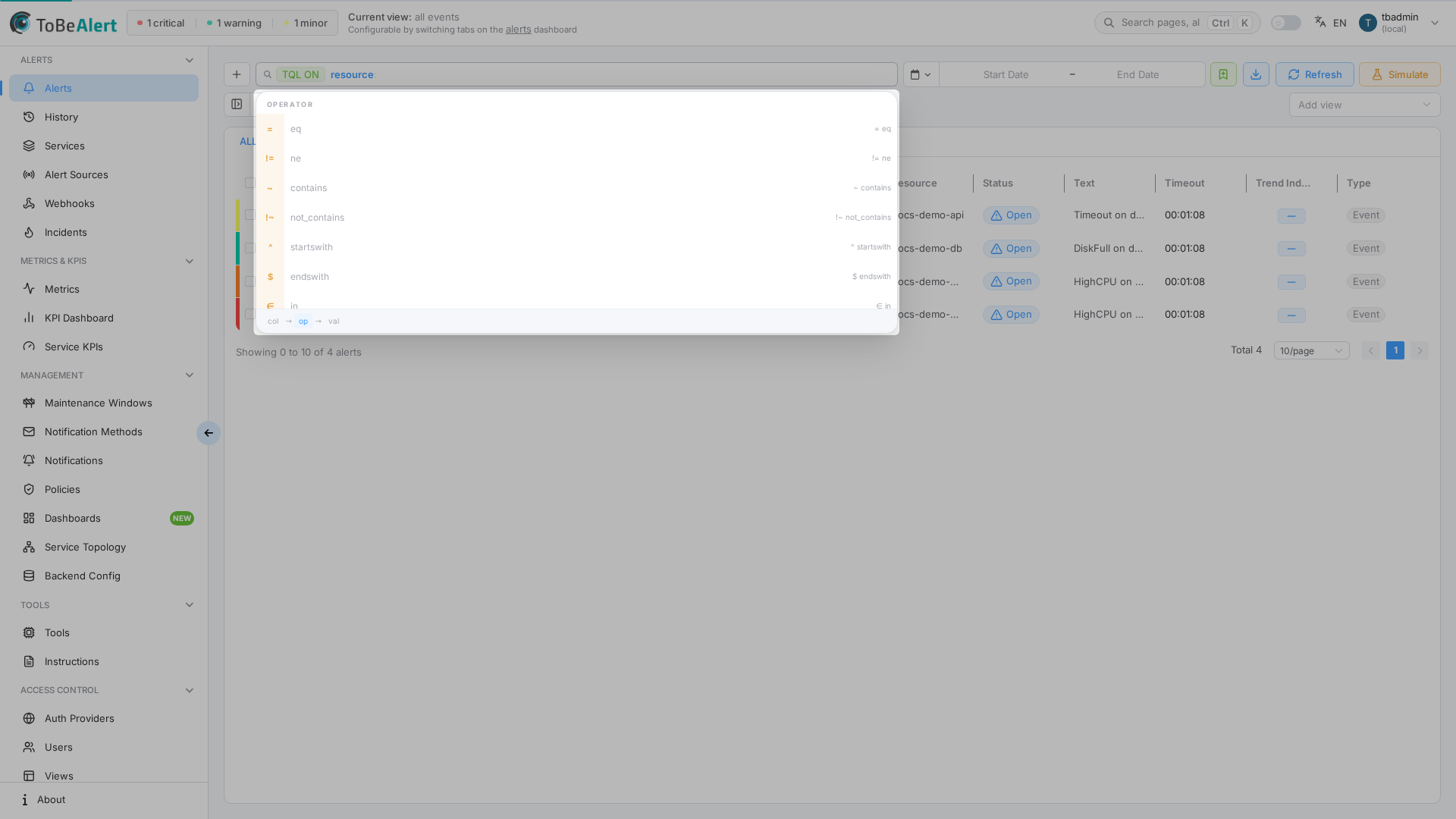Image resolution: width=1456 pixels, height=819 pixels.
Task: Click the End Date field
Action: pos(1137,74)
